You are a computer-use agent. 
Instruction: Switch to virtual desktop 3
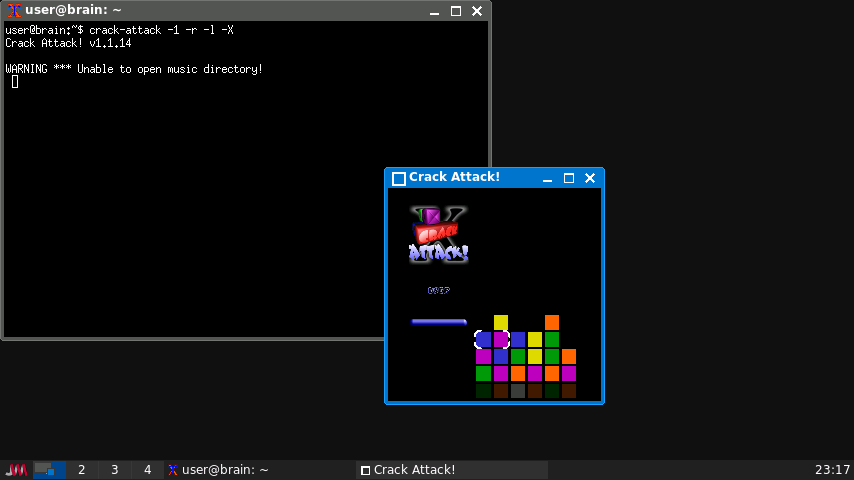114,470
